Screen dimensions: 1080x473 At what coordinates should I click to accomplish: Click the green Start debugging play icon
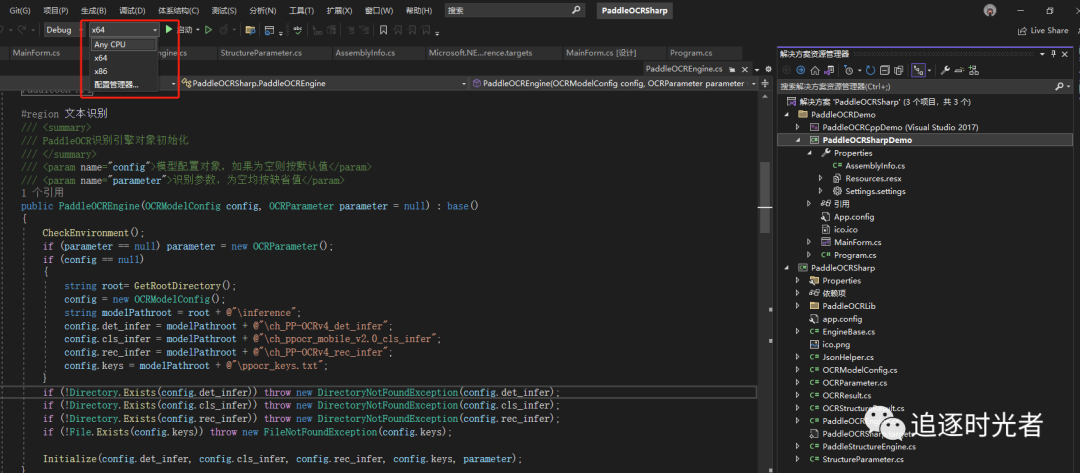pyautogui.click(x=169, y=30)
